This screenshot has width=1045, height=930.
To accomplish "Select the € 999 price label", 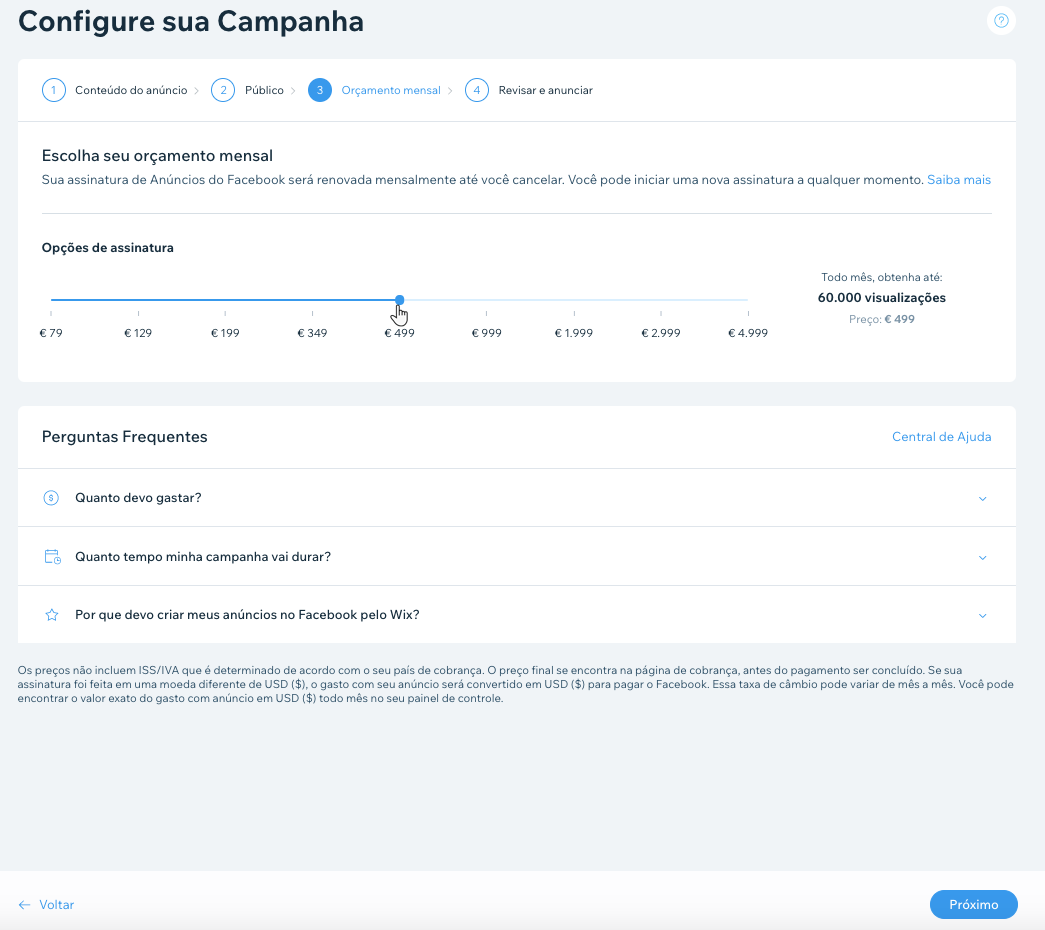I will (x=487, y=333).
